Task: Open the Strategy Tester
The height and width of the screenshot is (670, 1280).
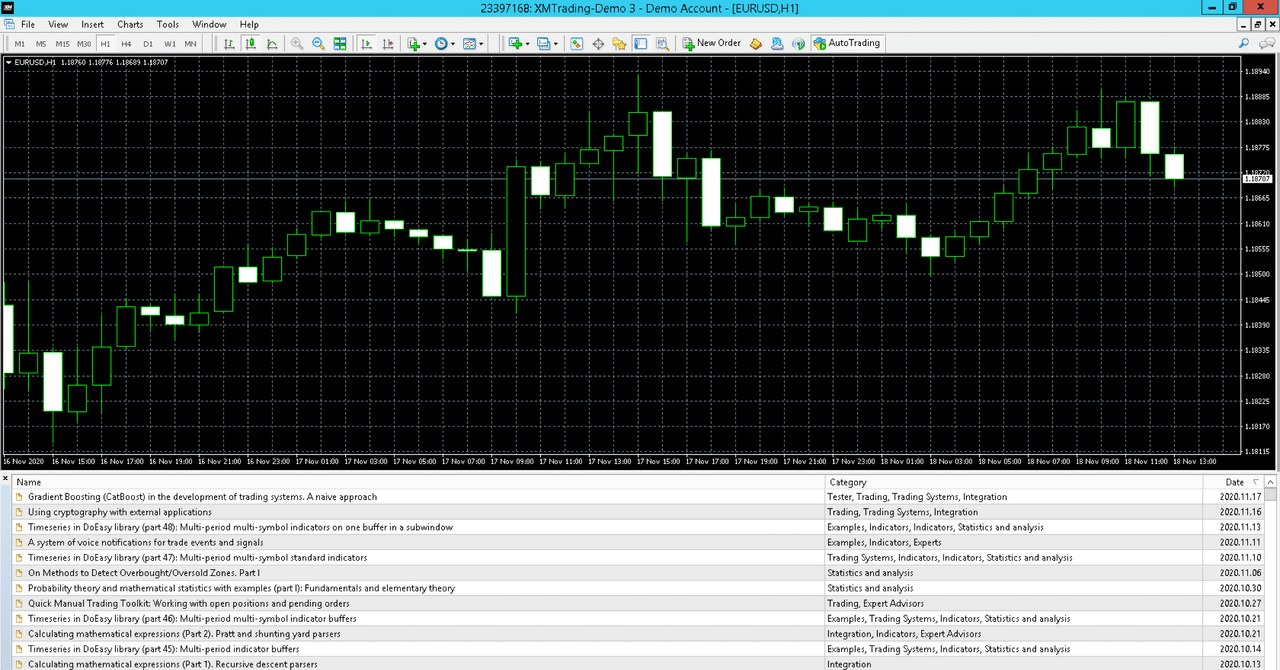Action: pos(662,43)
